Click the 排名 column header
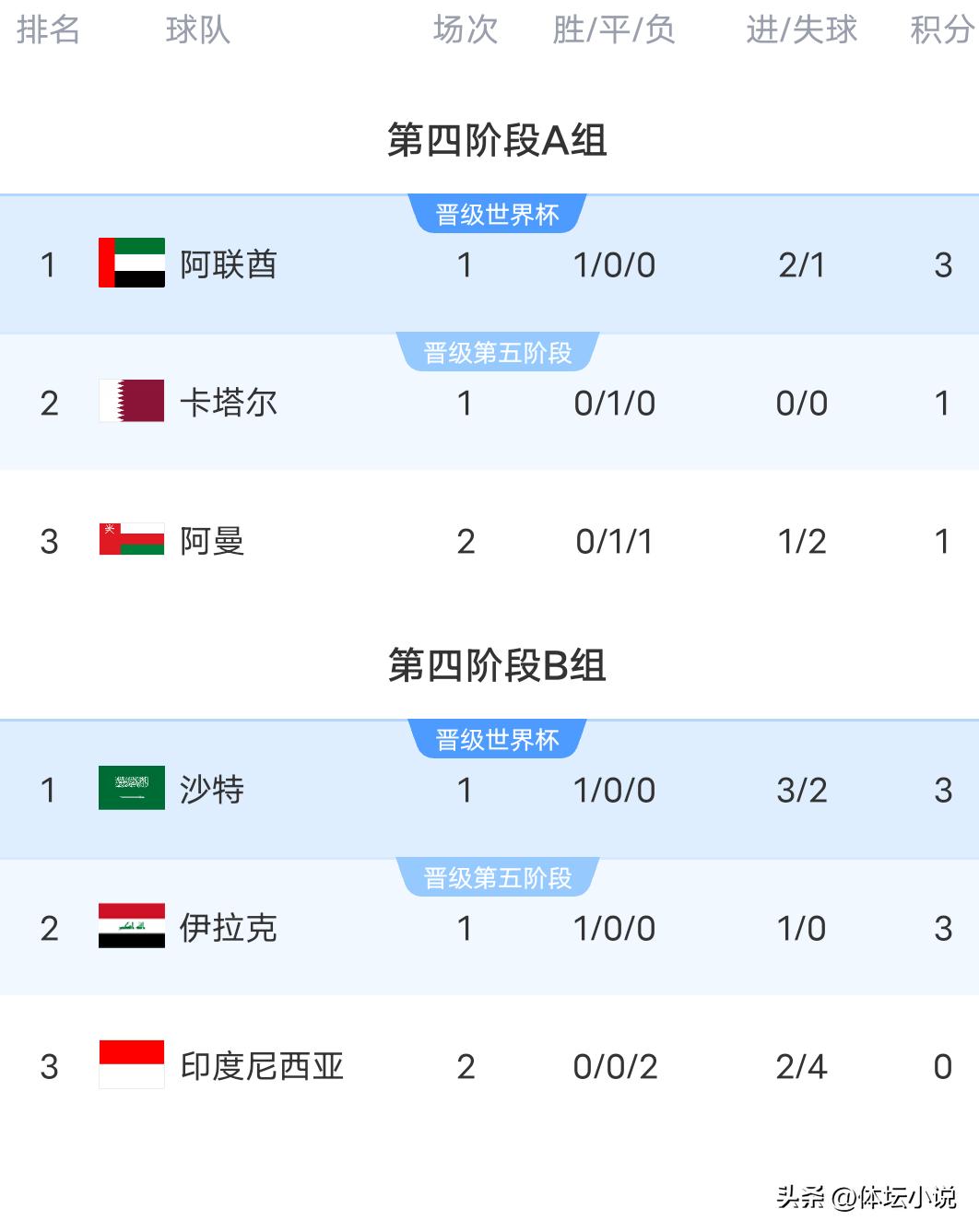 tap(48, 29)
